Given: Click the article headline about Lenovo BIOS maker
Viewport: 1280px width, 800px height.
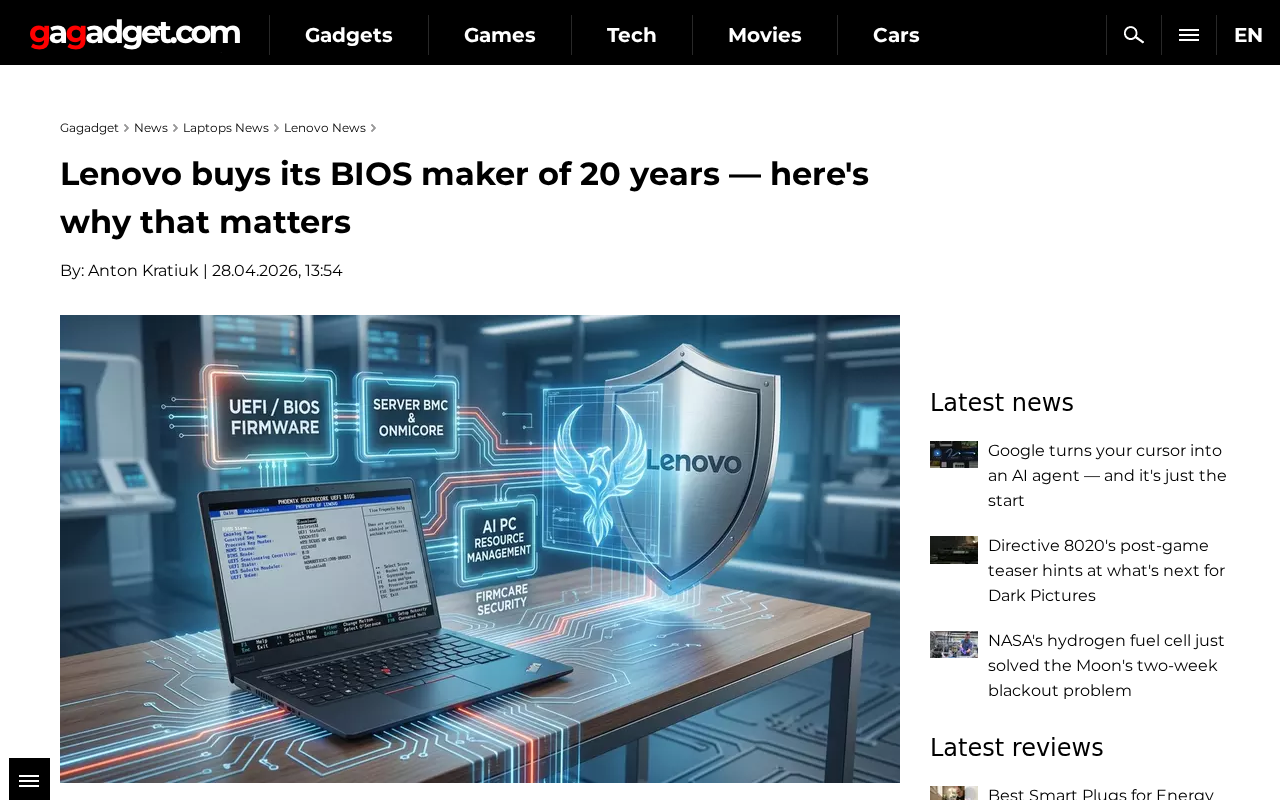Looking at the screenshot, I should coord(465,198).
